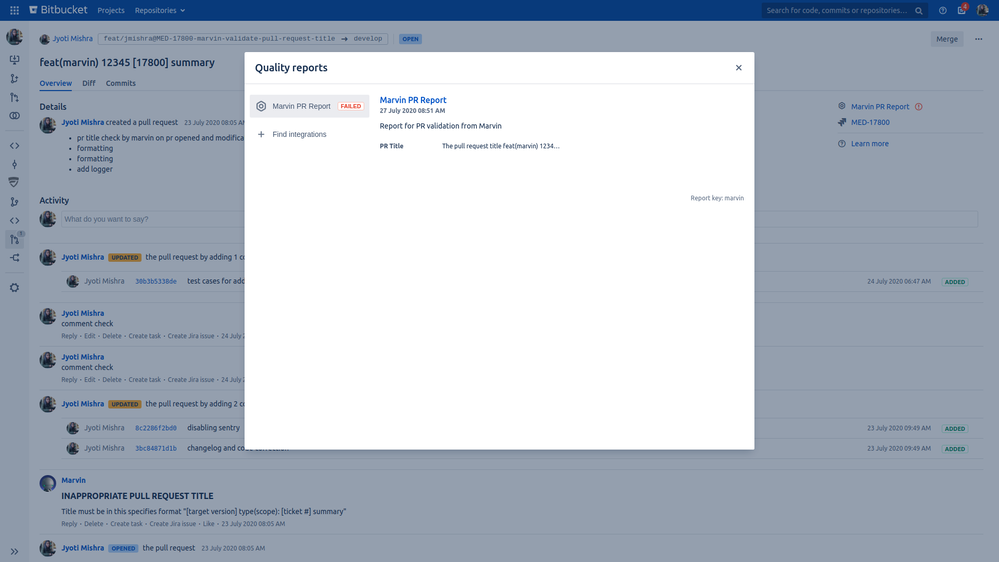The image size is (999, 562).
Task: Click the Marvin commenter name link
Action: [x=73, y=480]
